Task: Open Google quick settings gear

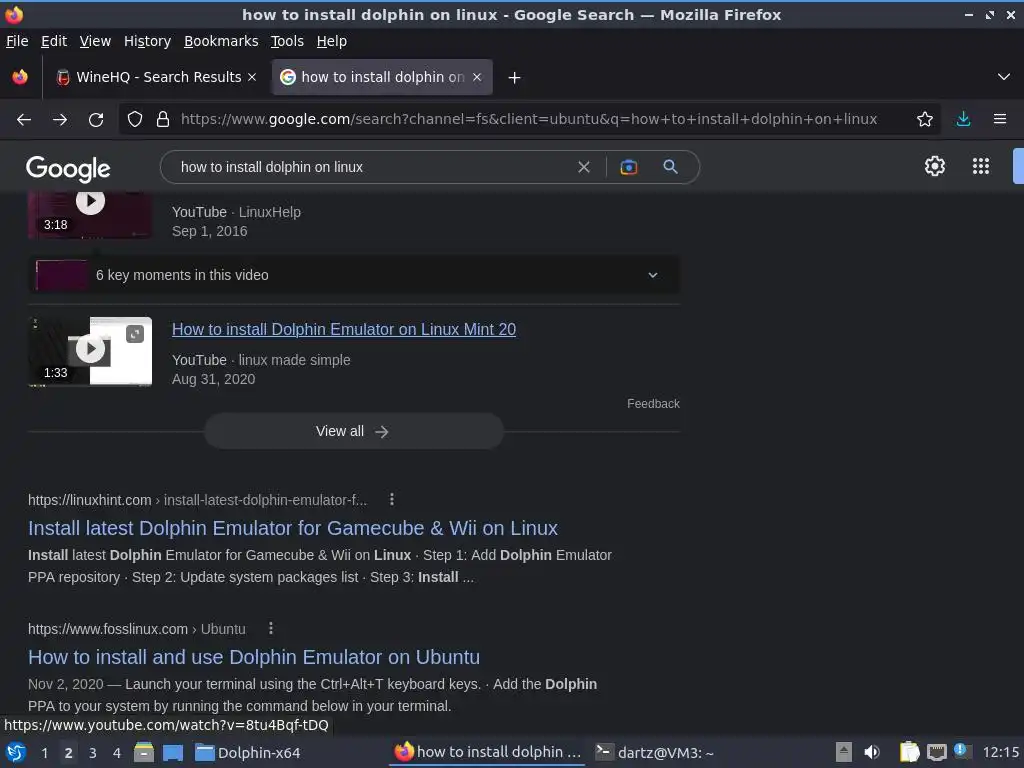Action: pos(935,167)
